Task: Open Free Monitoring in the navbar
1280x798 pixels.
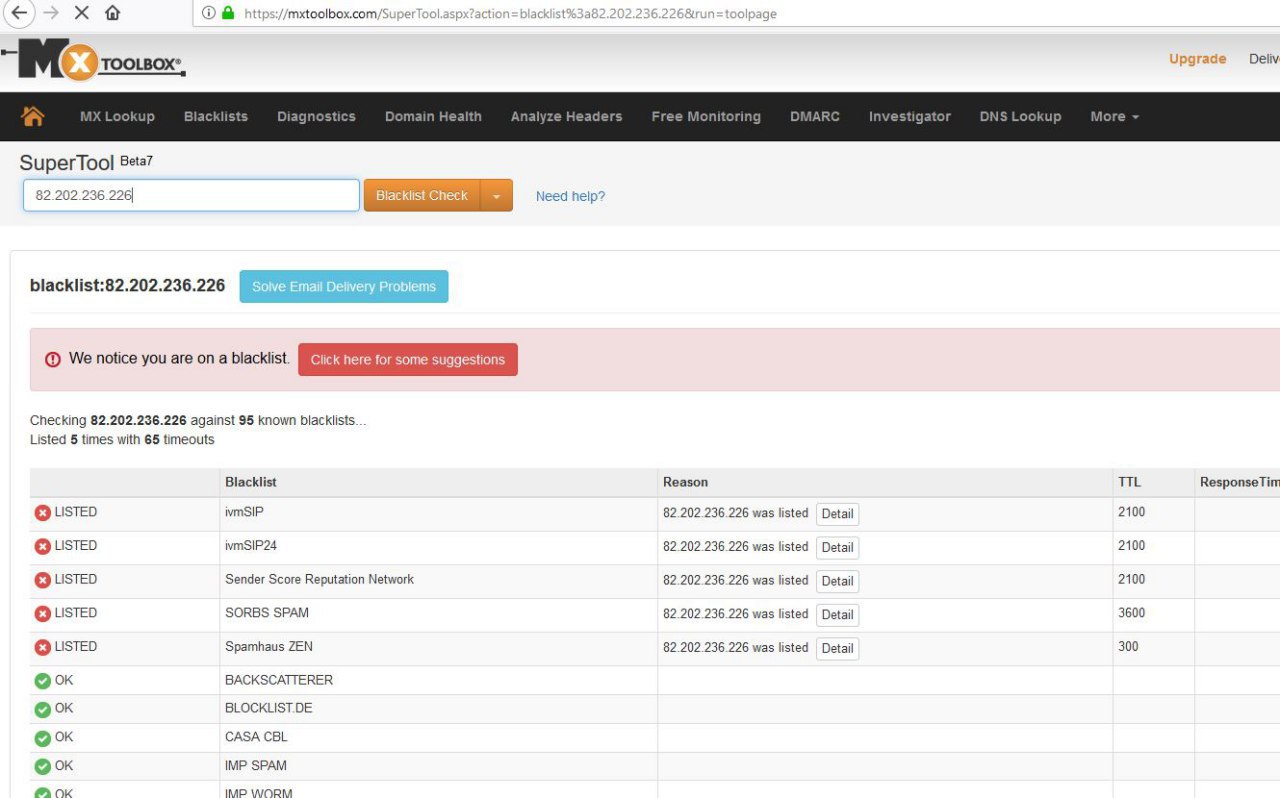Action: [x=706, y=116]
